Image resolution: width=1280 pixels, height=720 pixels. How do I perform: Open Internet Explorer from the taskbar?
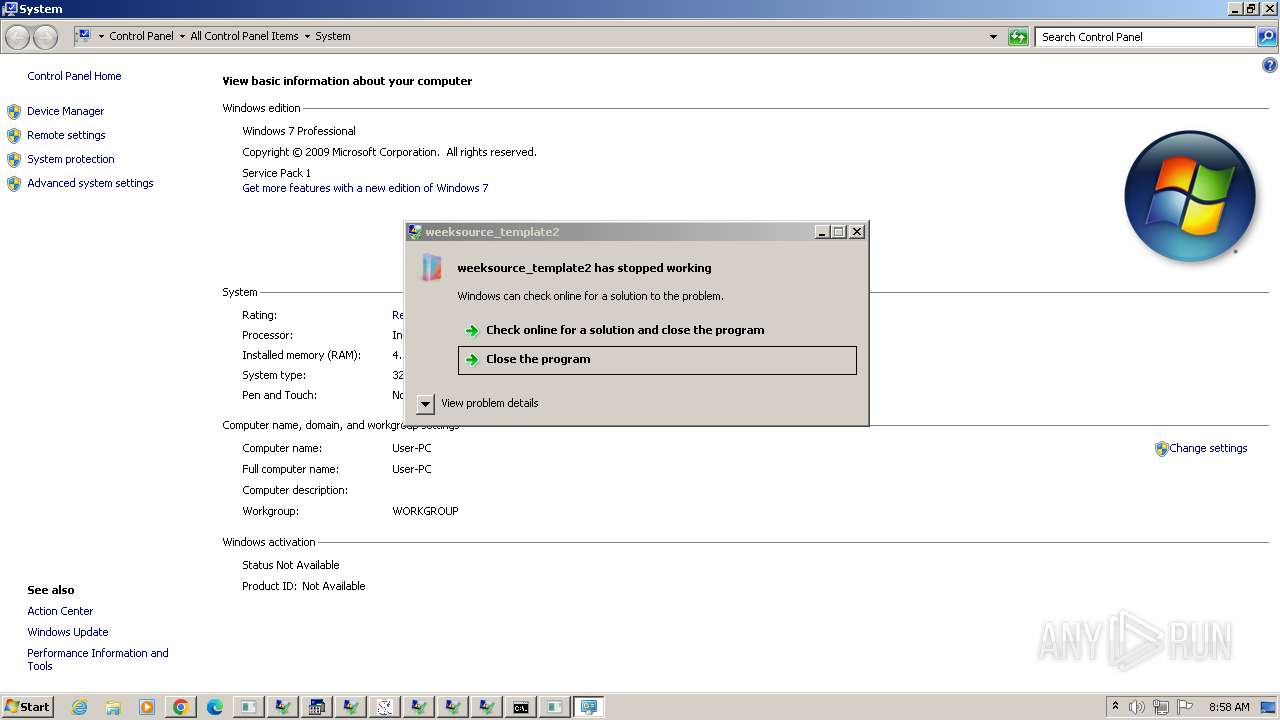tap(80, 707)
